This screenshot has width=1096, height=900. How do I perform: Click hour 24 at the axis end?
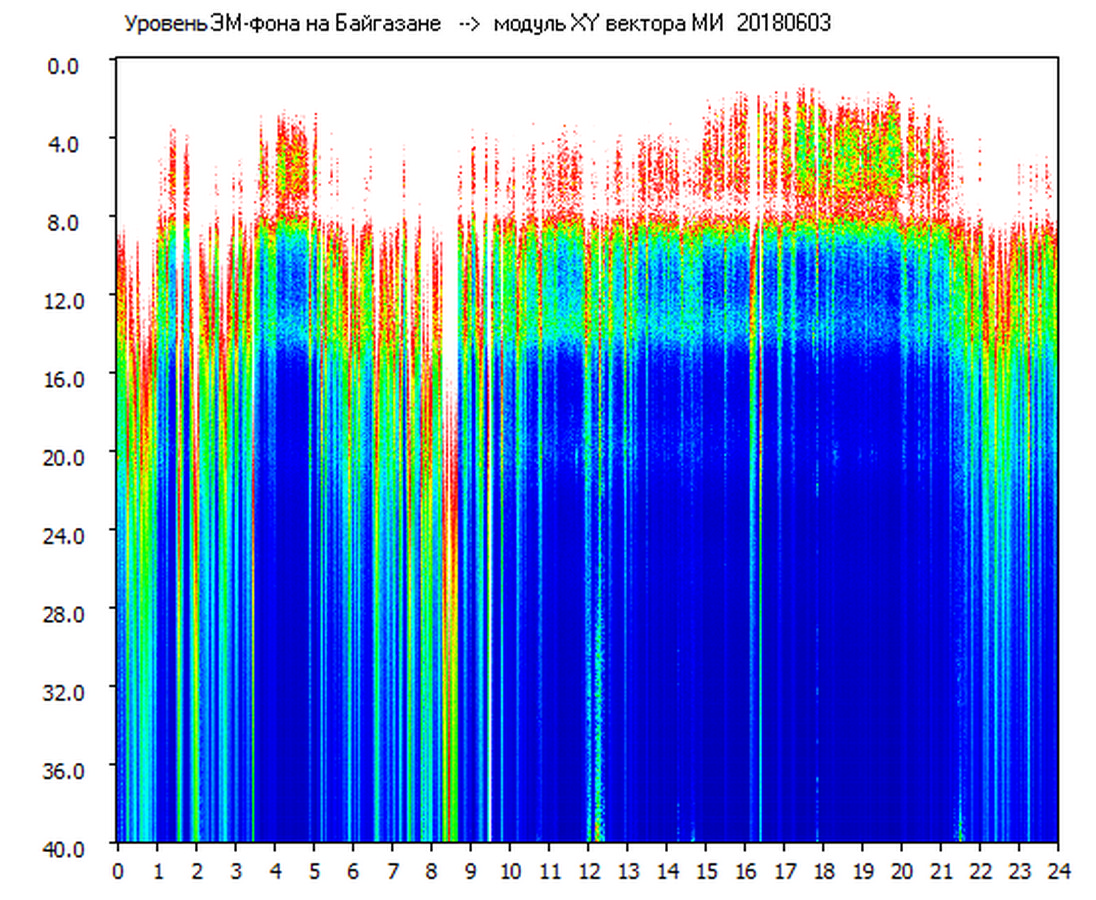coord(1058,871)
